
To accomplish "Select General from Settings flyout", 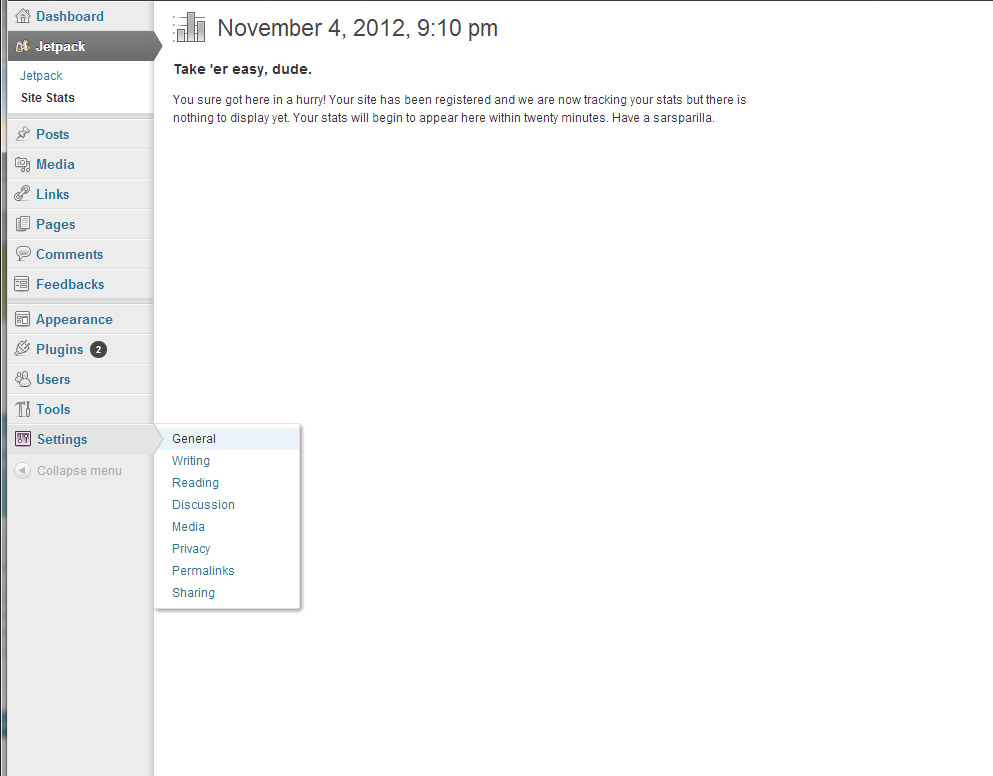I will [194, 439].
